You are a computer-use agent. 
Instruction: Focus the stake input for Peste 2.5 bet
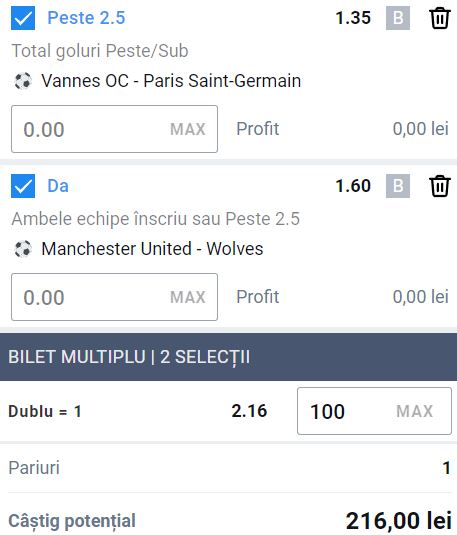(114, 129)
